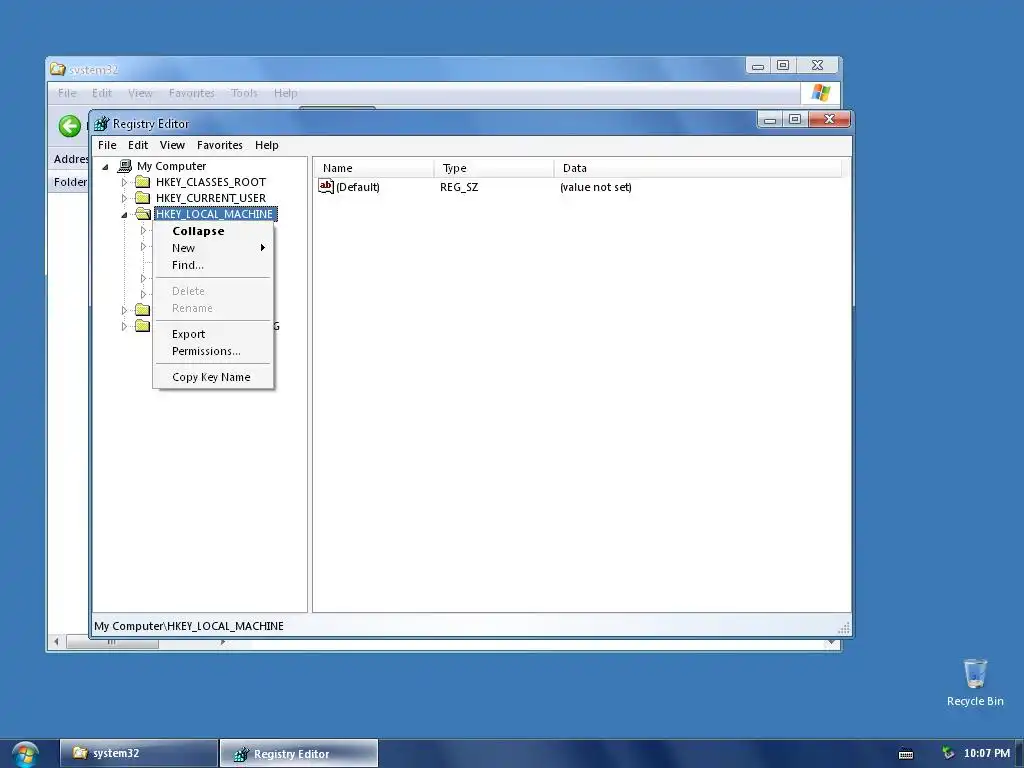The width and height of the screenshot is (1024, 768).
Task: Click the 10:07 PM taskbar clock
Action: click(987, 753)
